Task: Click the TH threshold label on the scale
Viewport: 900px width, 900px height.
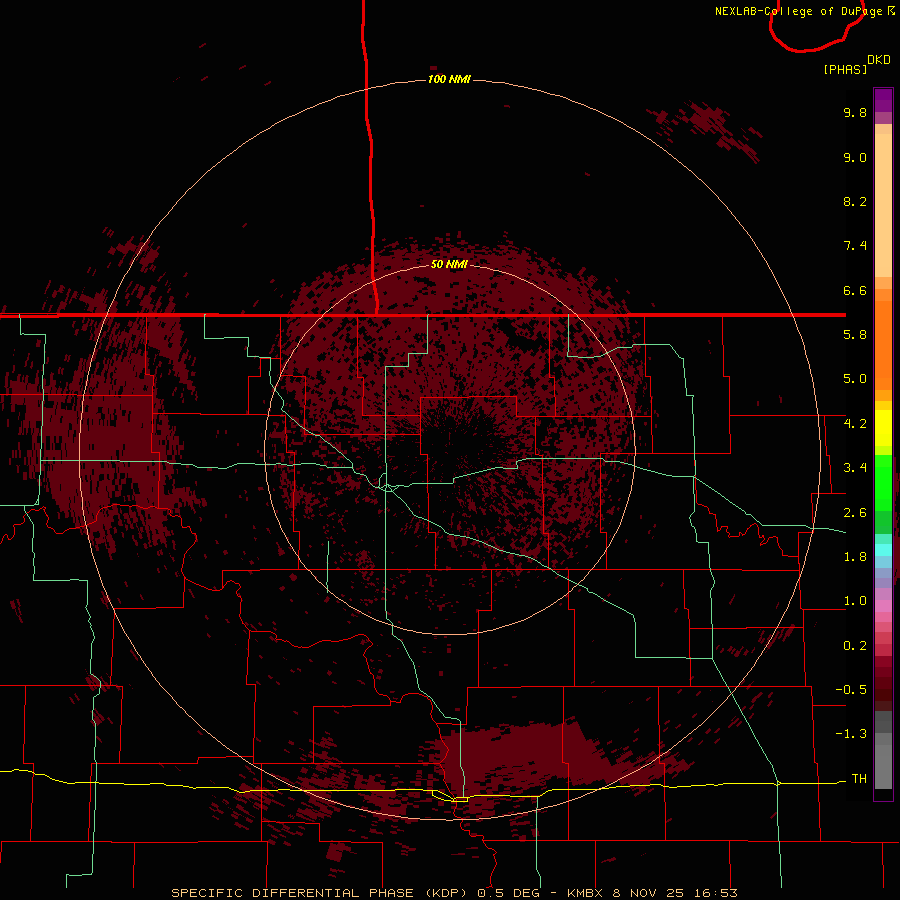Action: tap(859, 779)
